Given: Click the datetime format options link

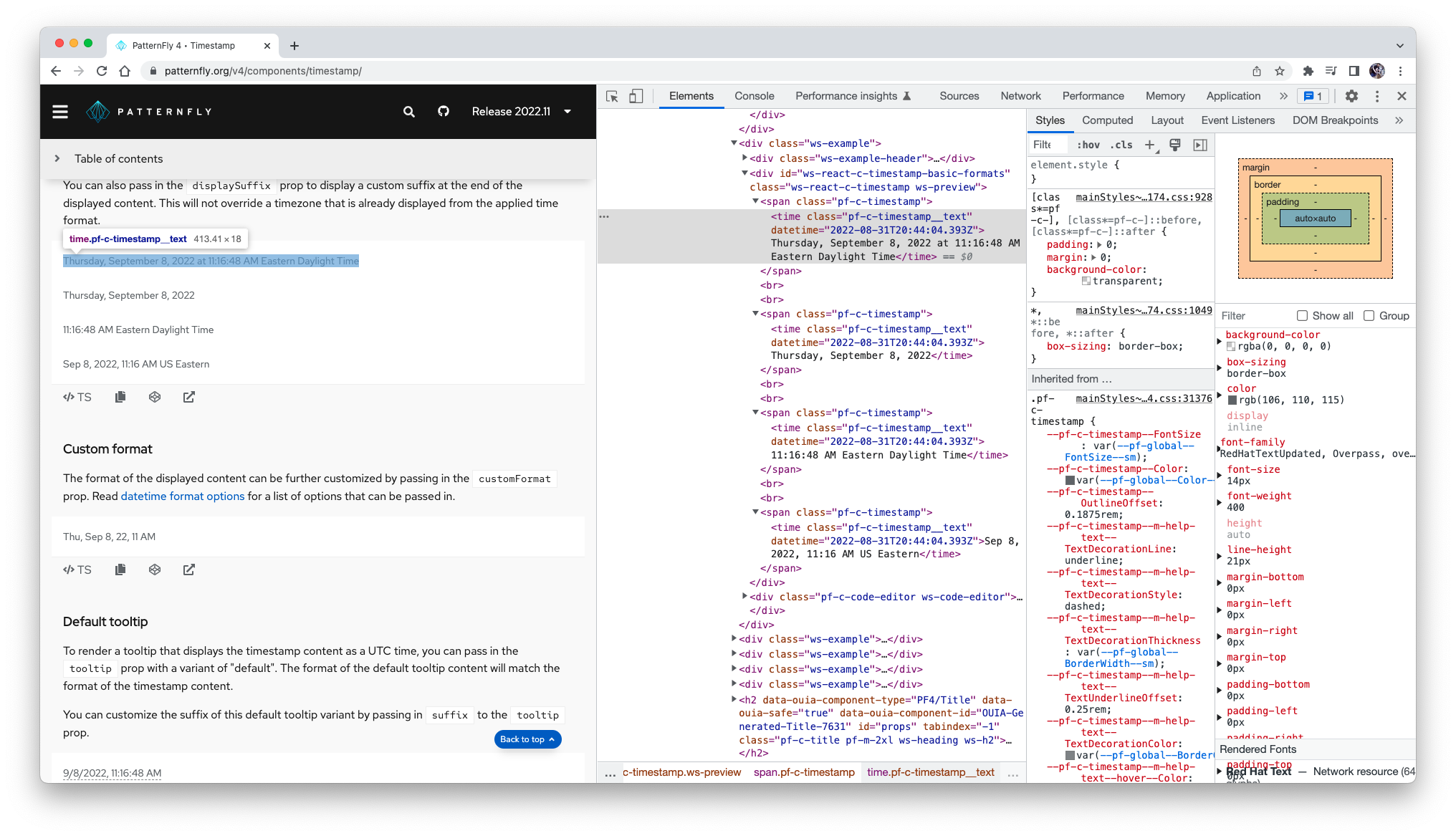Looking at the screenshot, I should point(183,496).
